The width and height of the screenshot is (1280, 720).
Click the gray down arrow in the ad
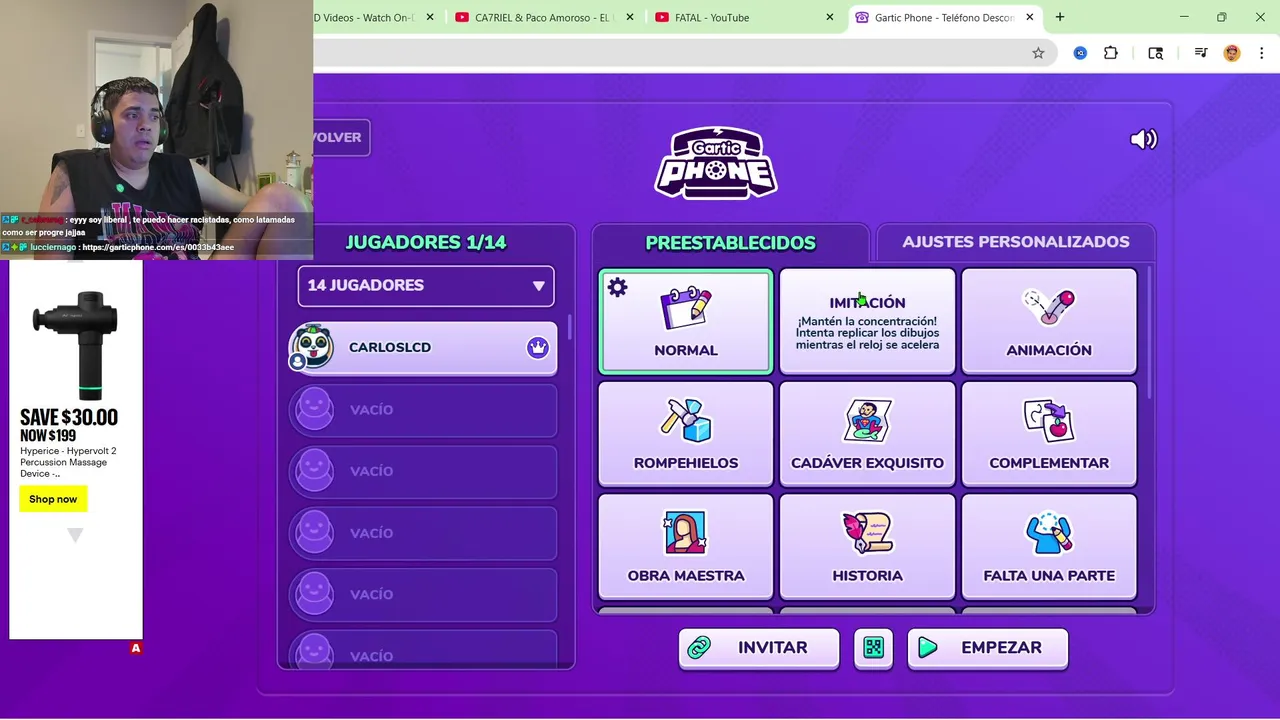coord(75,536)
